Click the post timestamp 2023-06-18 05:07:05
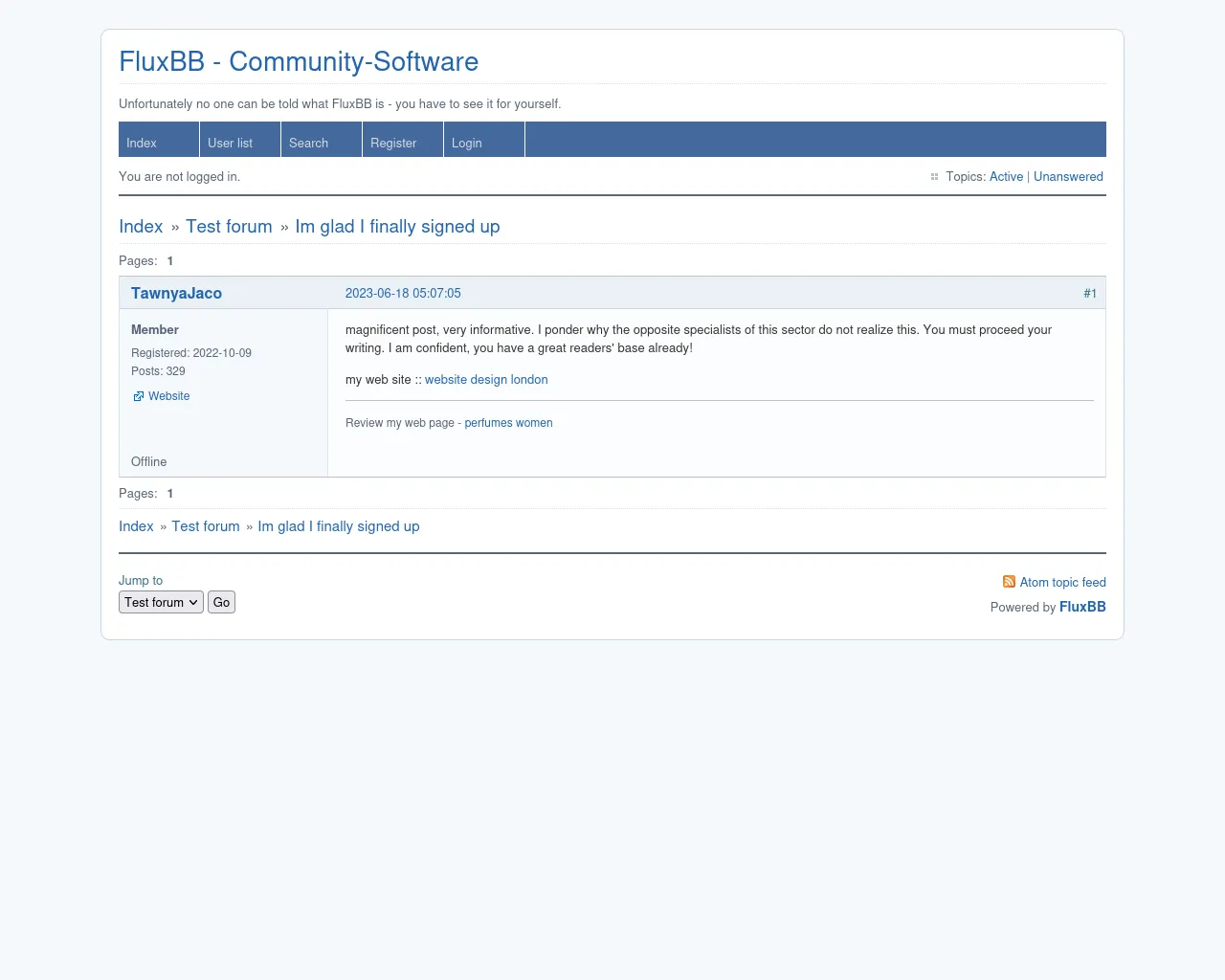Viewport: 1225px width, 980px height. [403, 294]
